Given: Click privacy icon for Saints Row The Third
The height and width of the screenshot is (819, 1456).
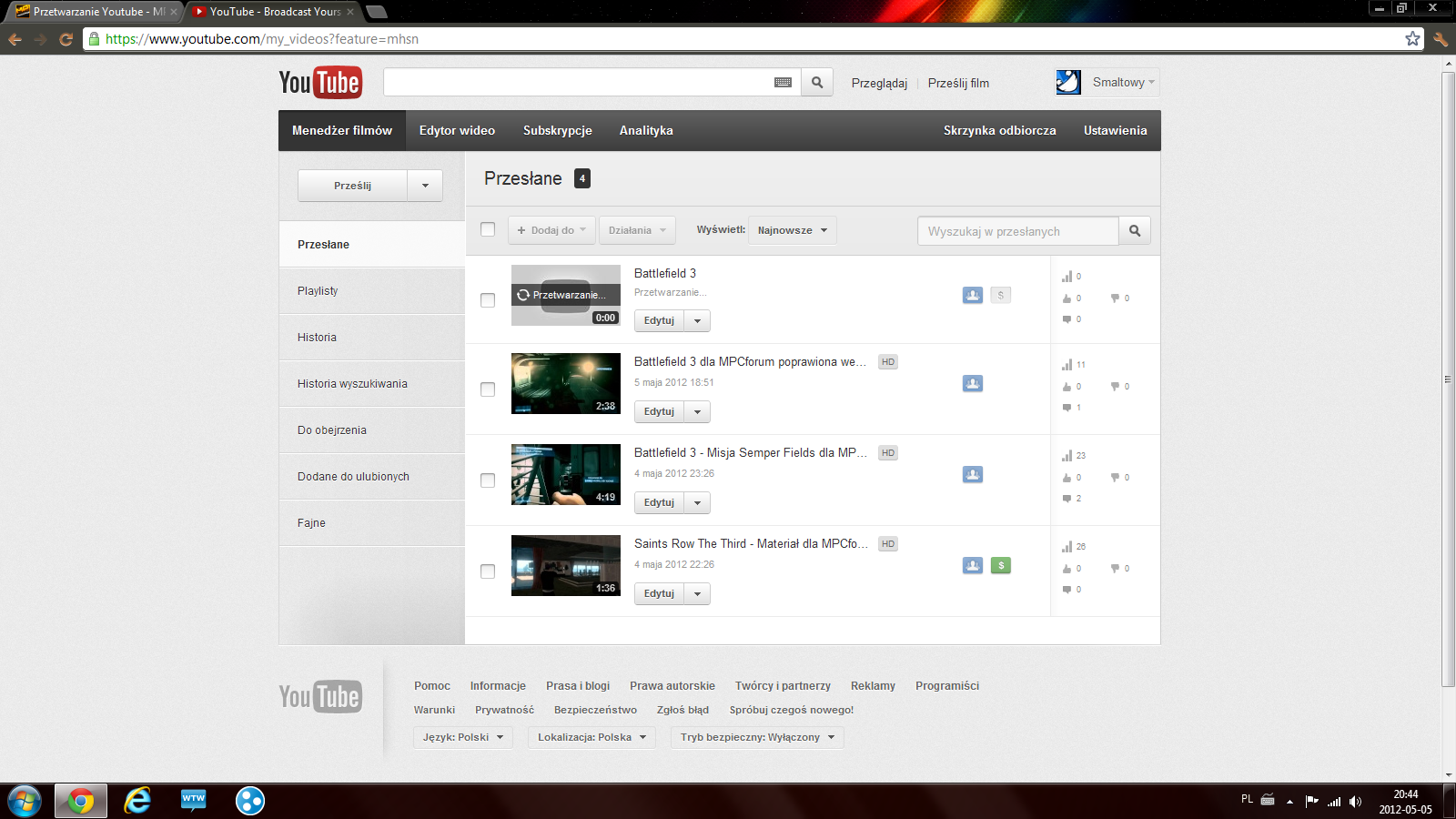Looking at the screenshot, I should [973, 565].
